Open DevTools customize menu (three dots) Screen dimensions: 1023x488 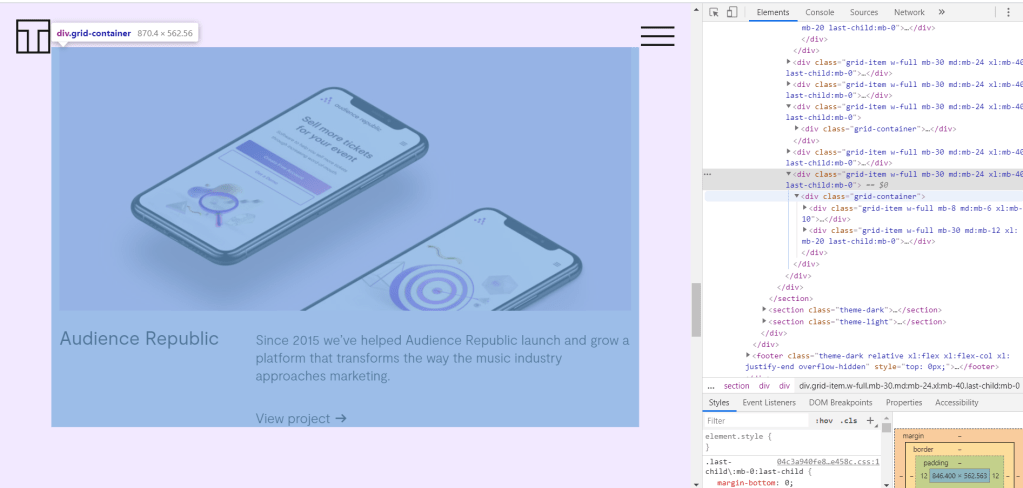pos(1008,12)
